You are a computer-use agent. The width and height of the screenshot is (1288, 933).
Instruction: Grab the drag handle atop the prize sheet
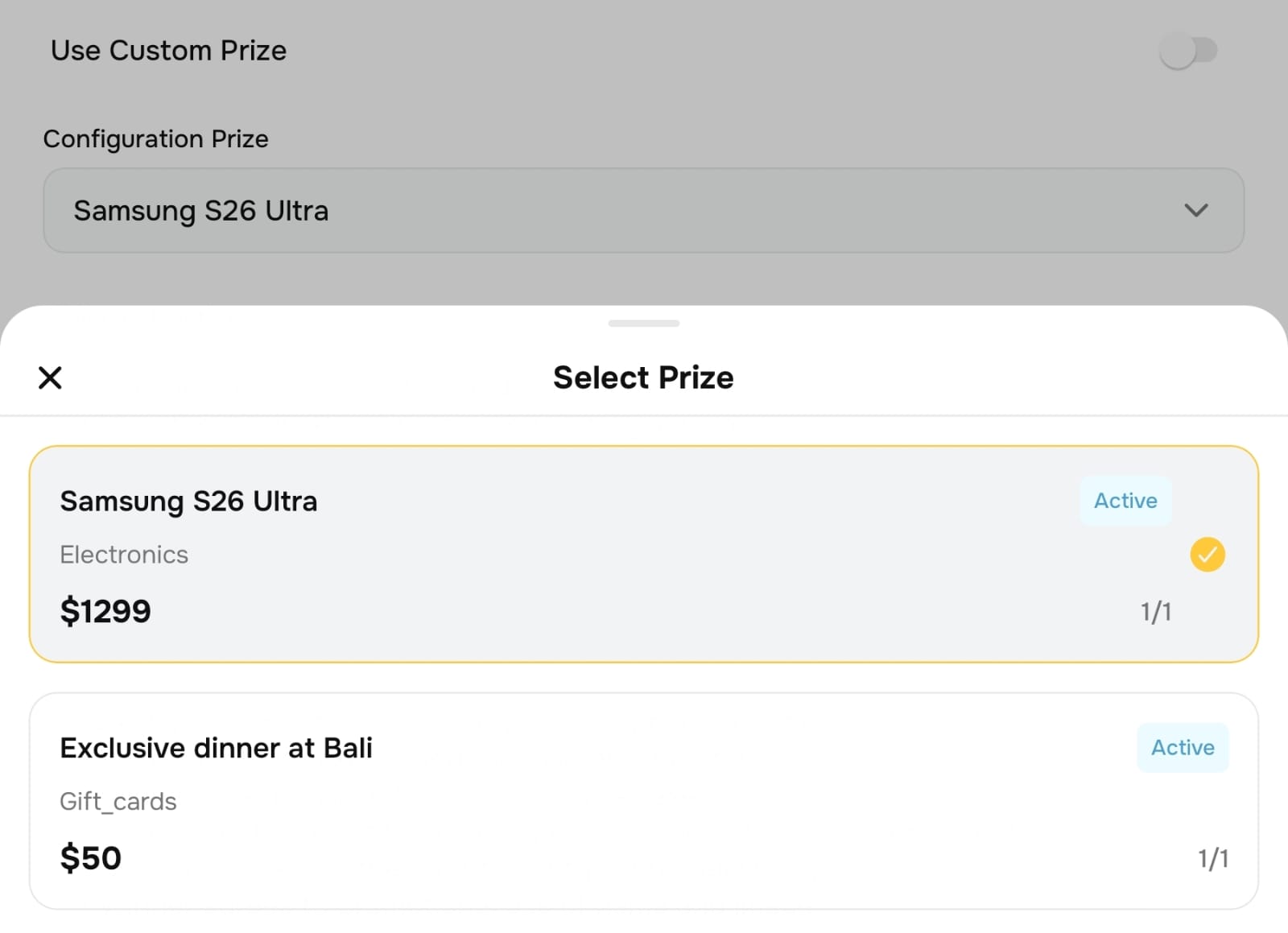tap(644, 324)
